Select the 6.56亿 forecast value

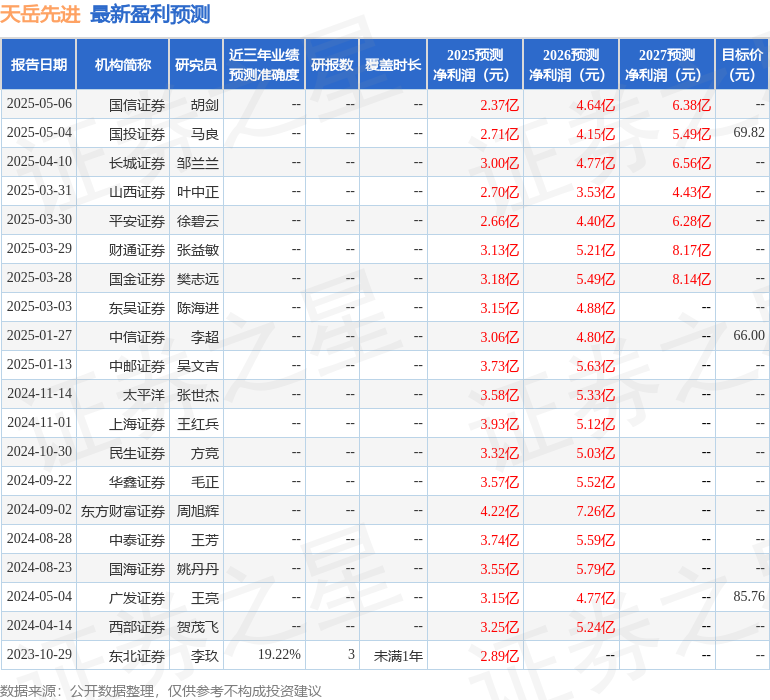click(691, 163)
